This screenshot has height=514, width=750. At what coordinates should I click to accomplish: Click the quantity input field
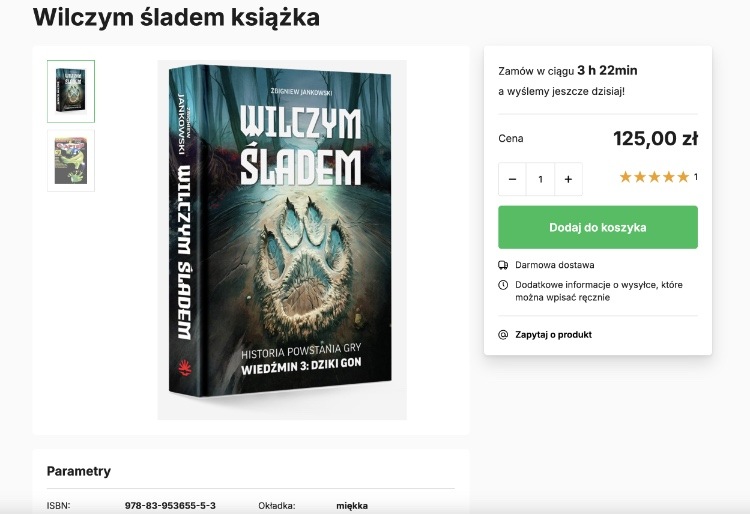coord(540,179)
